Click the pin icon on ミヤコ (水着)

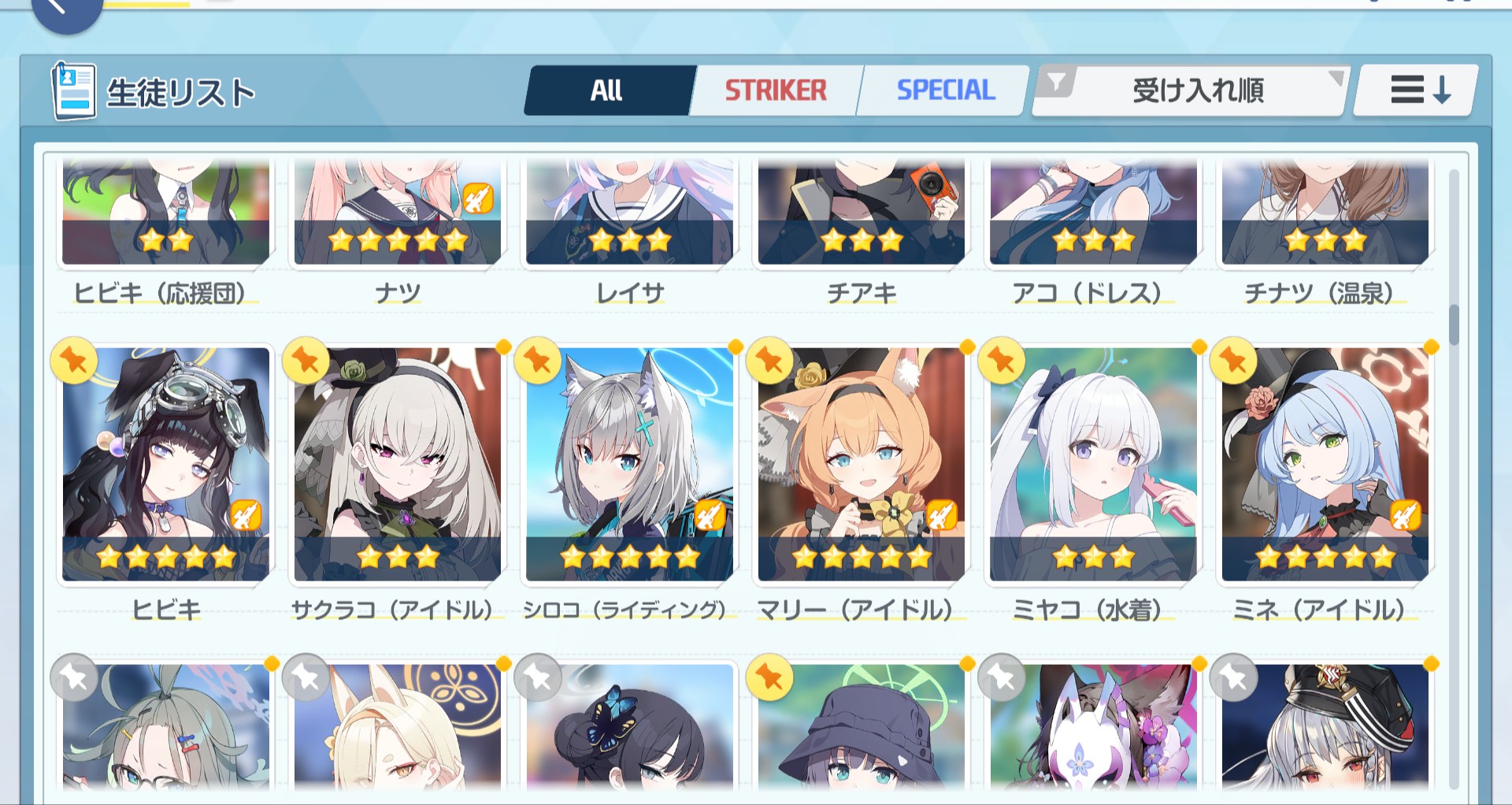click(x=1002, y=362)
